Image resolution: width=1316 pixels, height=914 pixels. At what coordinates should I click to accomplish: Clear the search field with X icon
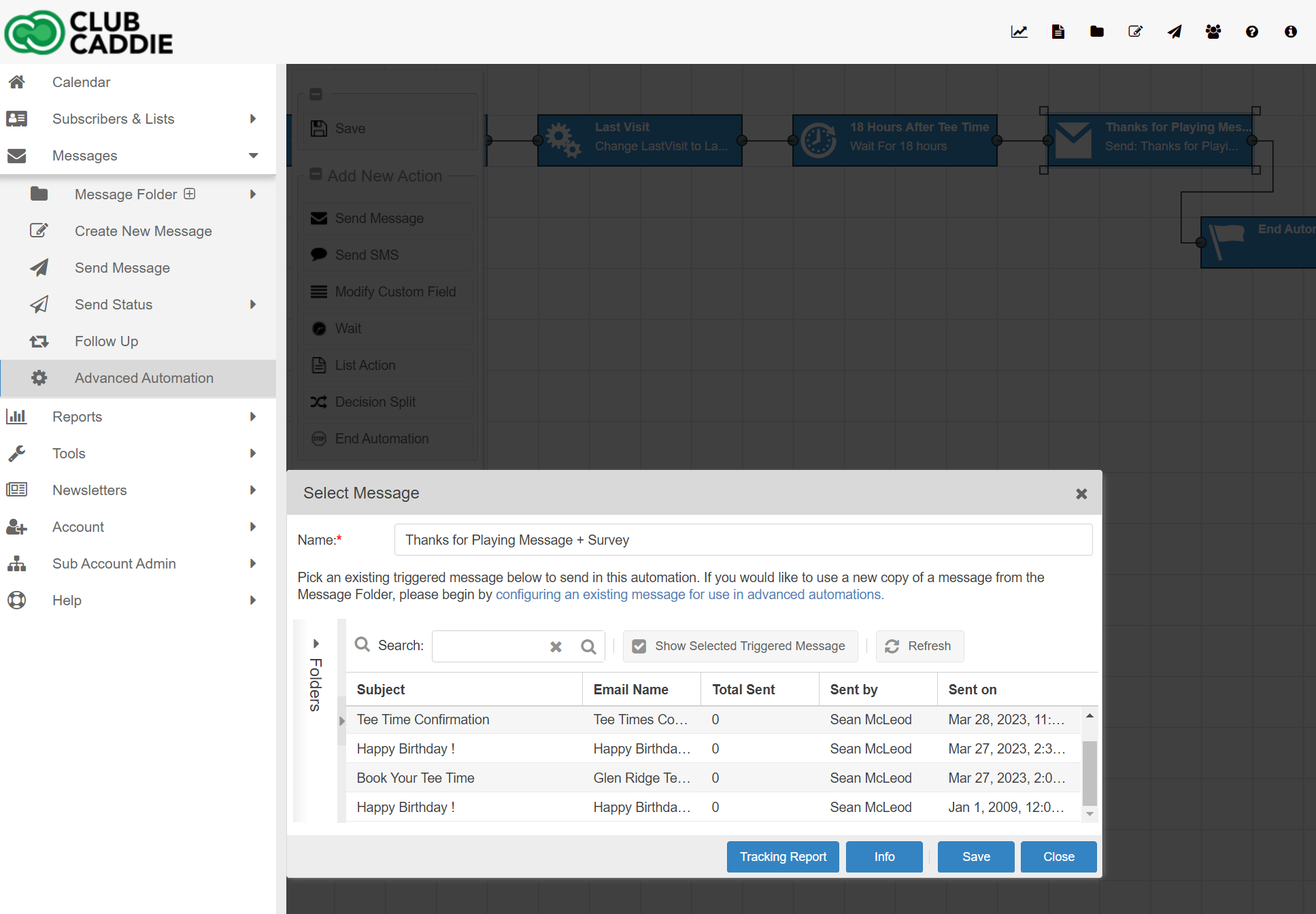point(556,647)
